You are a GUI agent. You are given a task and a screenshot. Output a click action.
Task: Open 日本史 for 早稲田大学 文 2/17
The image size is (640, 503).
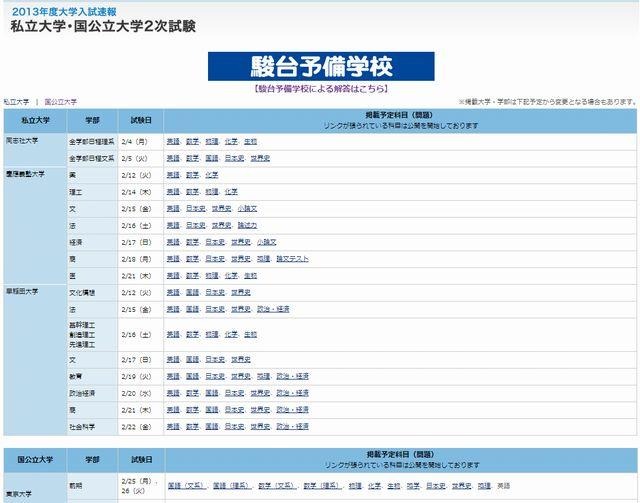[215, 360]
